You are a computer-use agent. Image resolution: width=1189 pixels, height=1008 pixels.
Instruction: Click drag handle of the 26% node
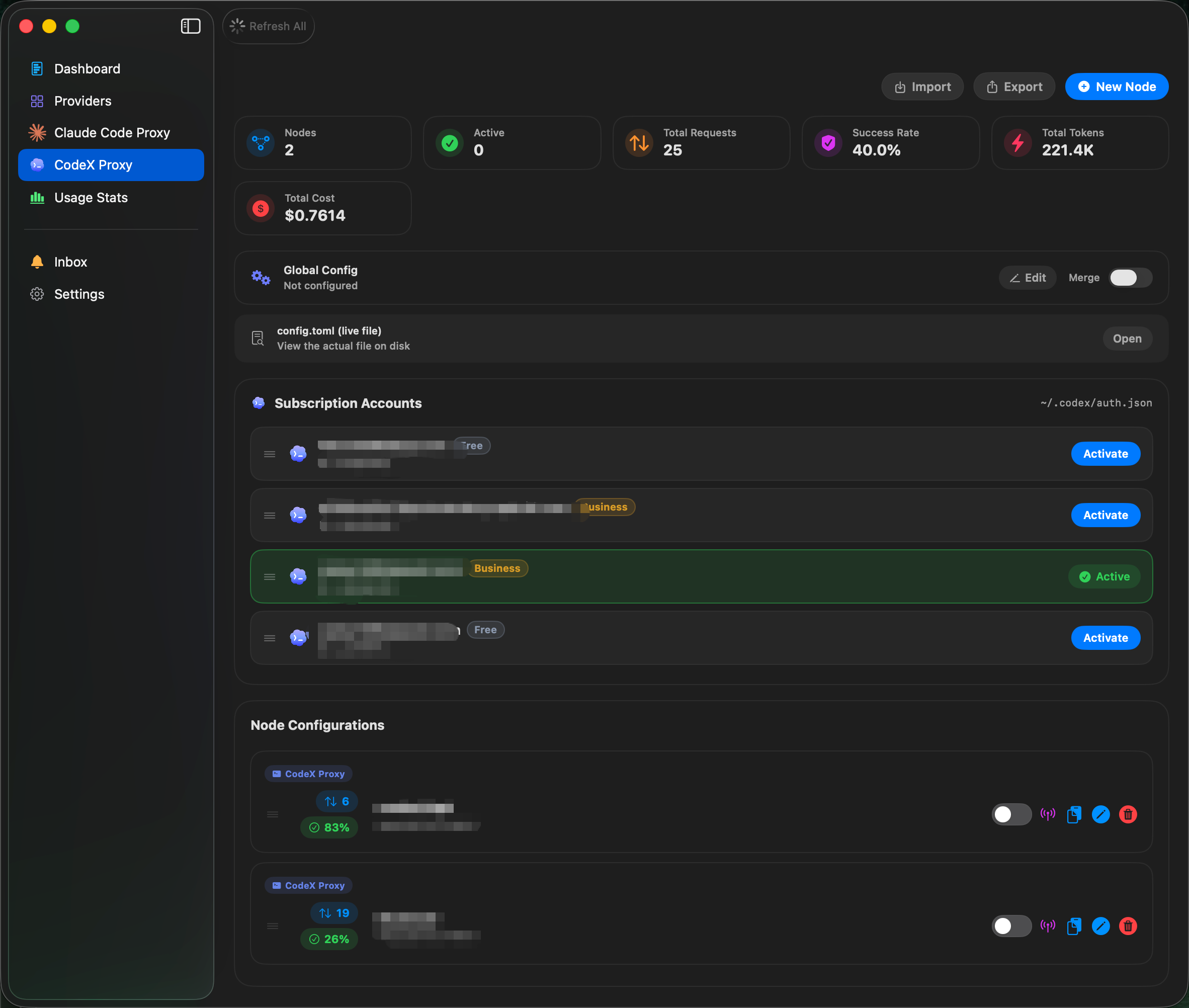(273, 926)
